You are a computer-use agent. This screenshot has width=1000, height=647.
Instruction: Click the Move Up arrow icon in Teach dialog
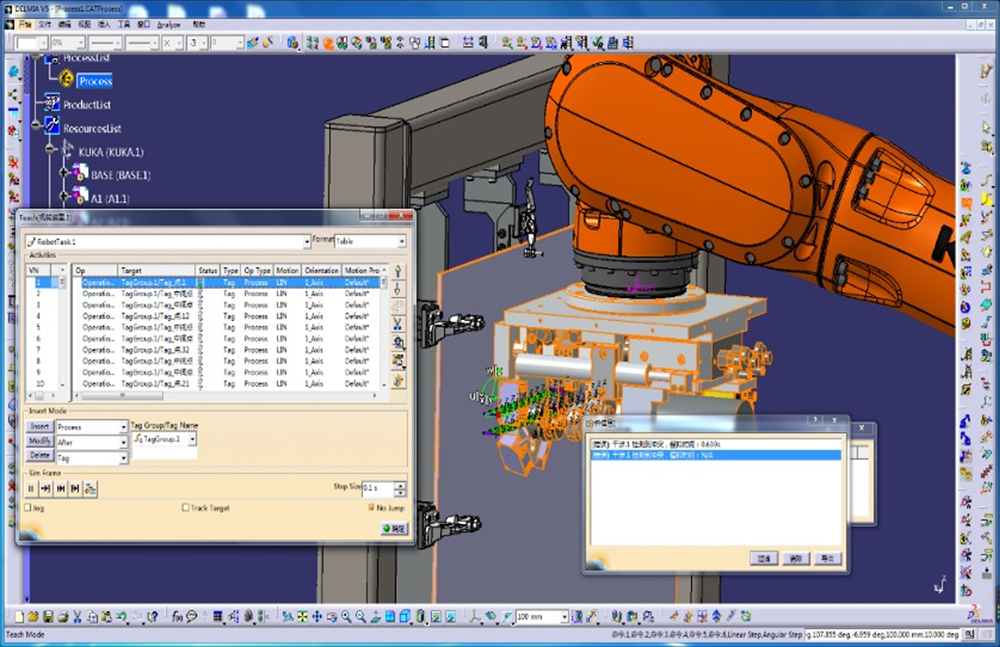(398, 271)
